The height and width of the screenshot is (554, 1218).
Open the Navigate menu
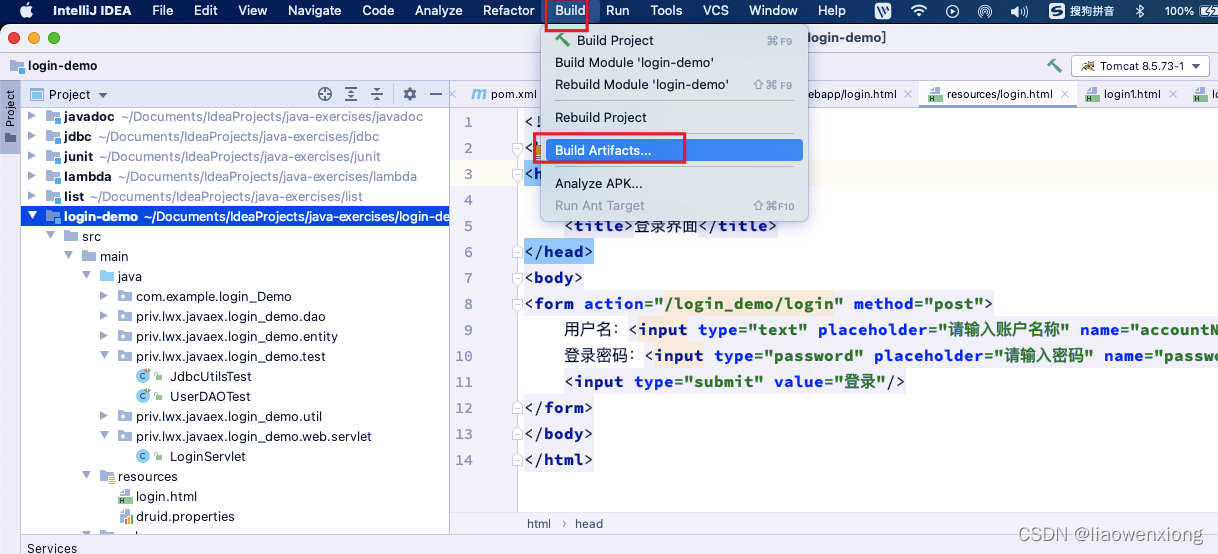[314, 11]
